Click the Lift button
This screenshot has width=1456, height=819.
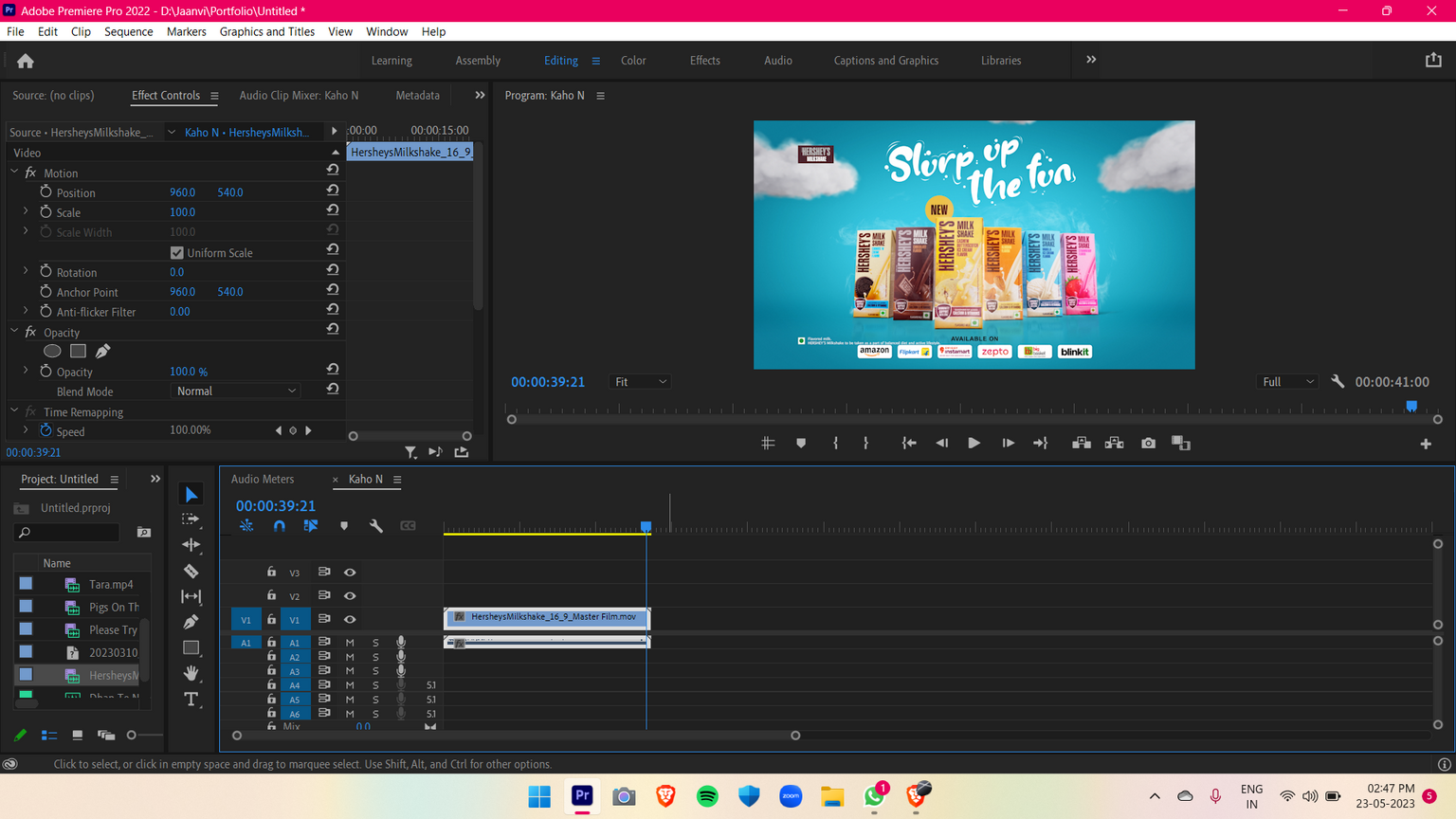[x=1082, y=443]
